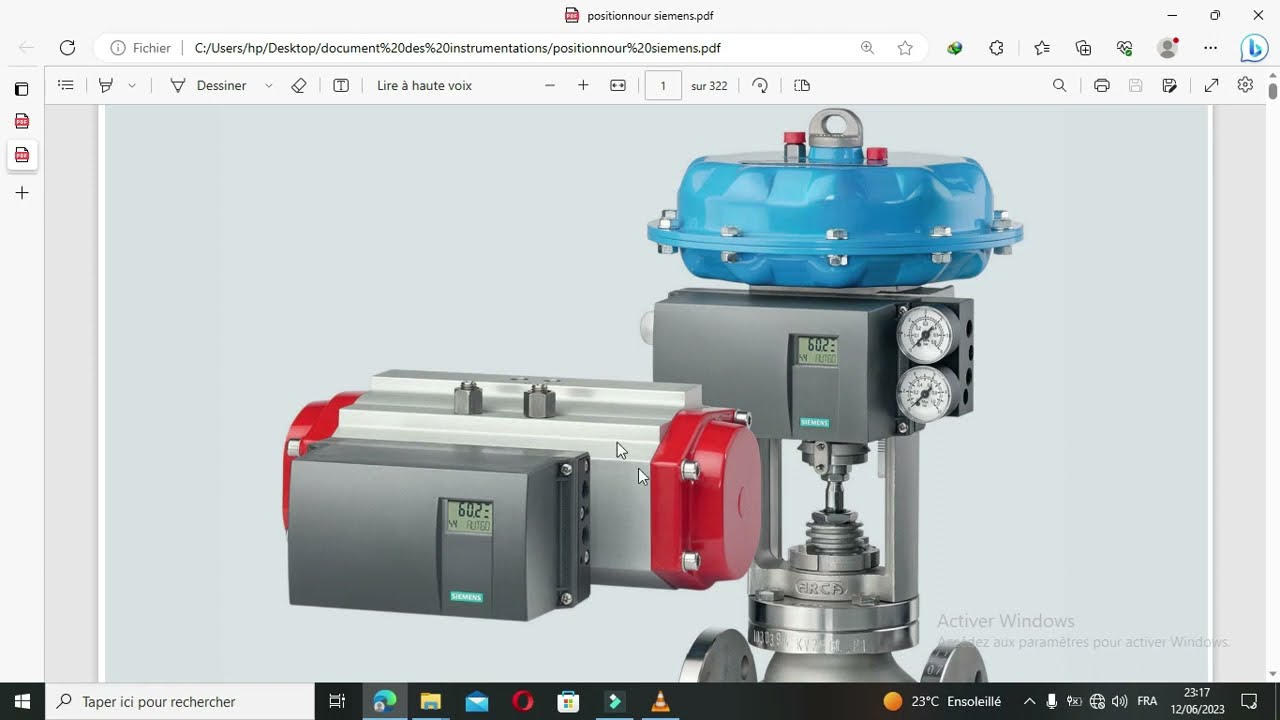Click the save as icon with pencil
The image size is (1280, 720).
(x=1169, y=86)
